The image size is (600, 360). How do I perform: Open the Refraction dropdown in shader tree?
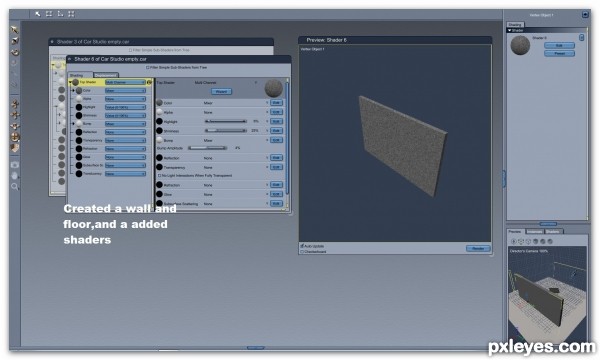coord(125,149)
